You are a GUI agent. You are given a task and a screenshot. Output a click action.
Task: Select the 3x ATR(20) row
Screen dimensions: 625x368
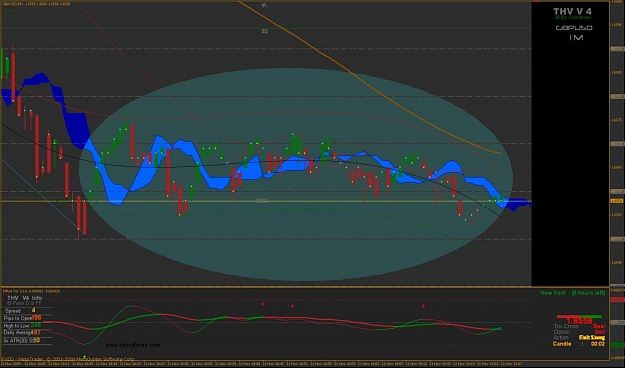(27, 340)
